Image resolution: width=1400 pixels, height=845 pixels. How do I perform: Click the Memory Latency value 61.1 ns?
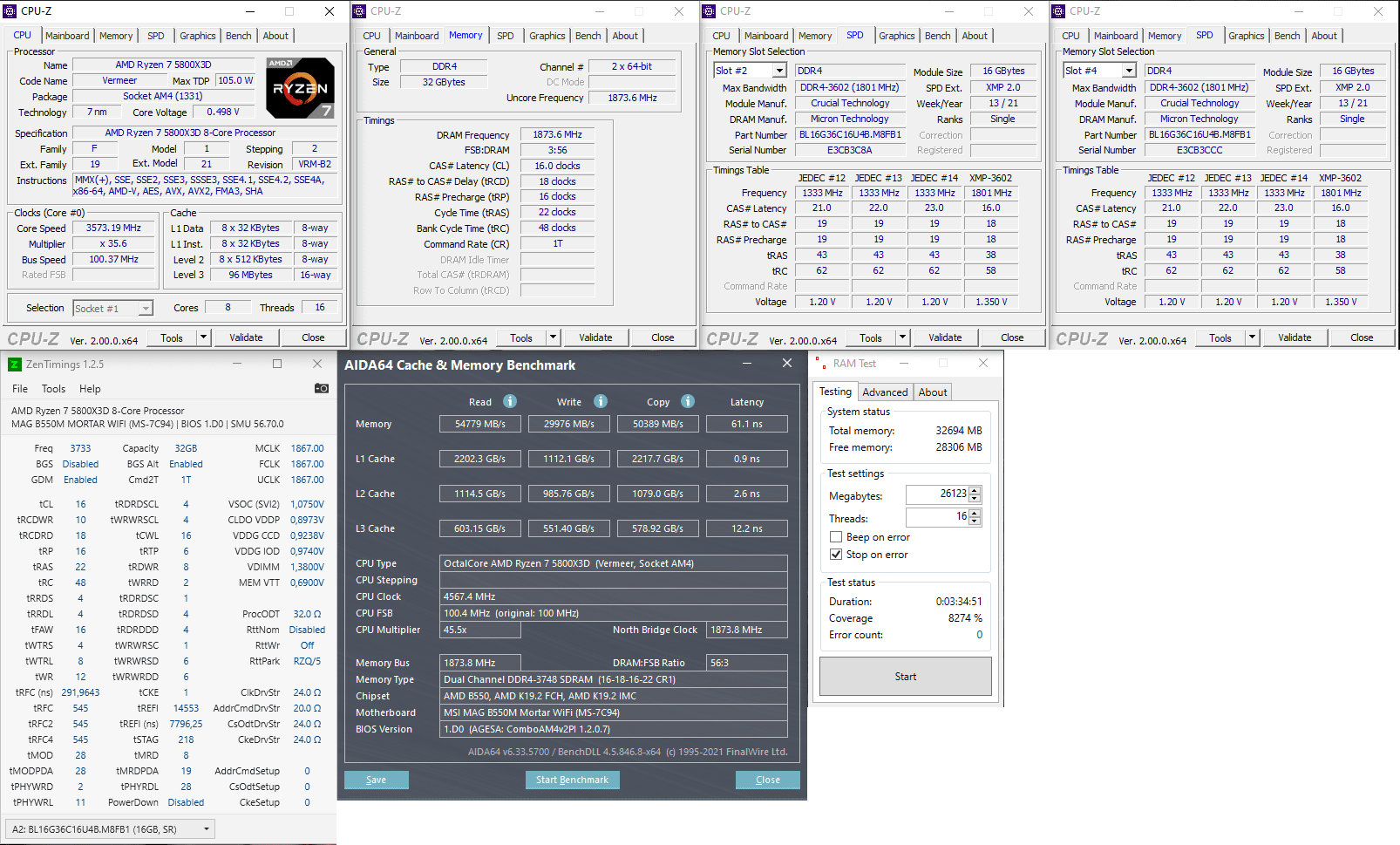pyautogui.click(x=747, y=424)
